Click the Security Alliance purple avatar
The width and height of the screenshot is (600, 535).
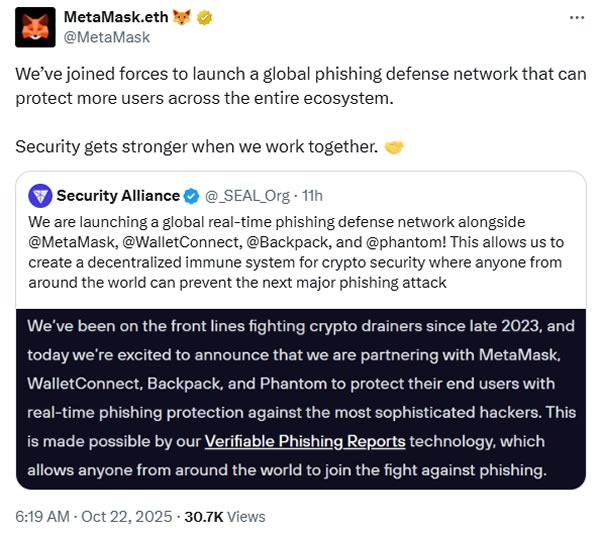coord(40,196)
